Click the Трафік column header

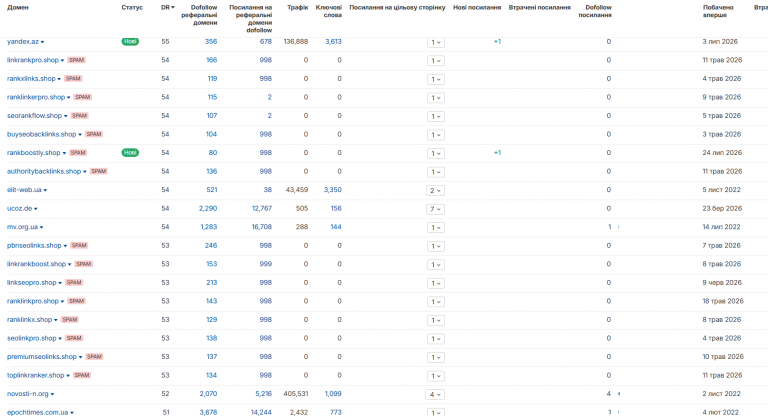pos(298,7)
